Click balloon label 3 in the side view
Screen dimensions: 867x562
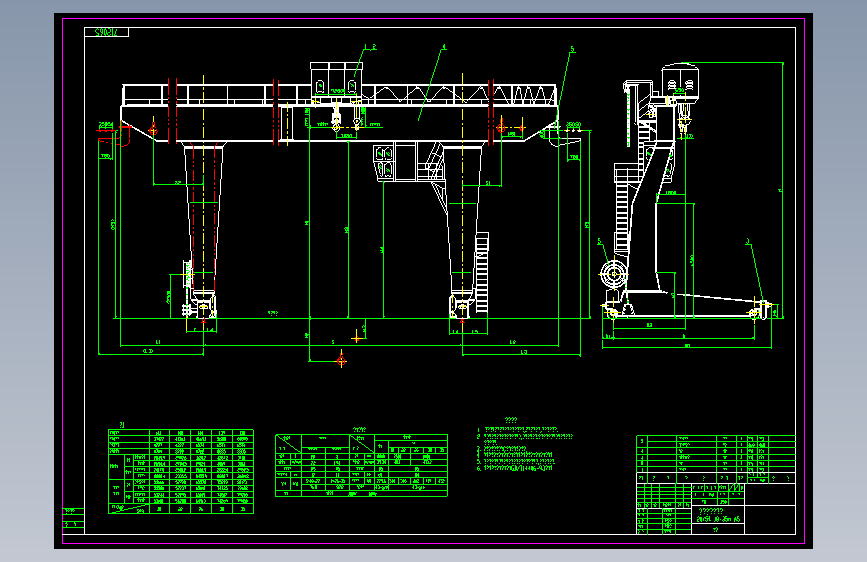pyautogui.click(x=748, y=242)
